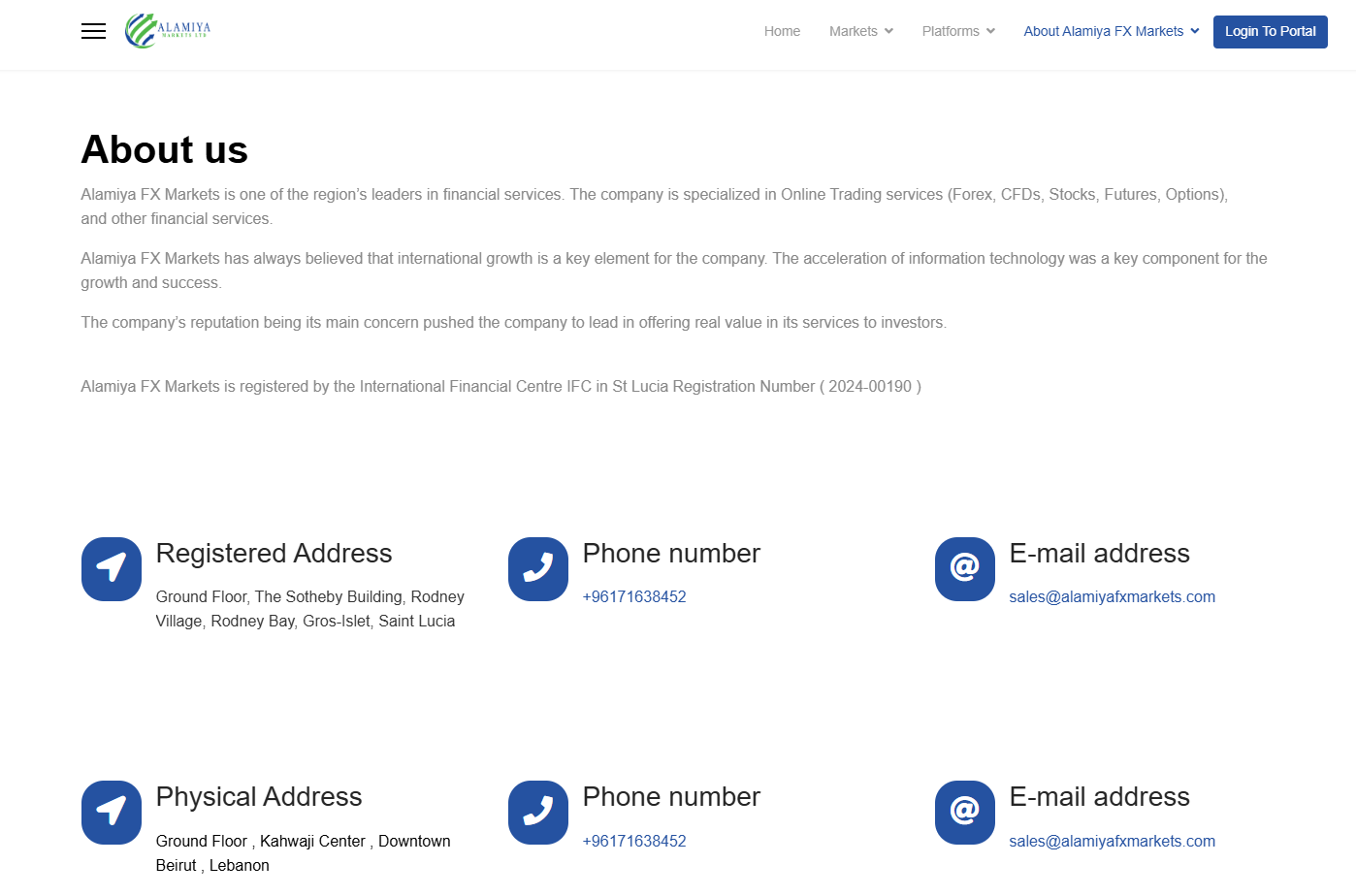Image resolution: width=1356 pixels, height=896 pixels.
Task: Go to the Home page
Action: click(x=782, y=31)
